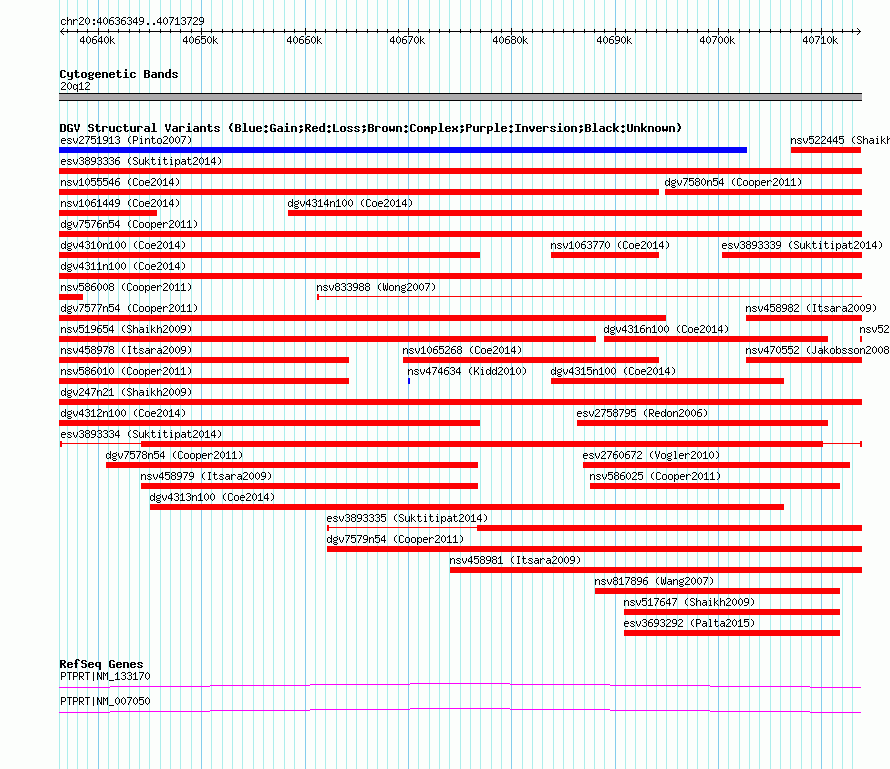Select dgv4311n100 (Coe2014) label
Image resolution: width=890 pixels, height=769 pixels.
point(123,266)
